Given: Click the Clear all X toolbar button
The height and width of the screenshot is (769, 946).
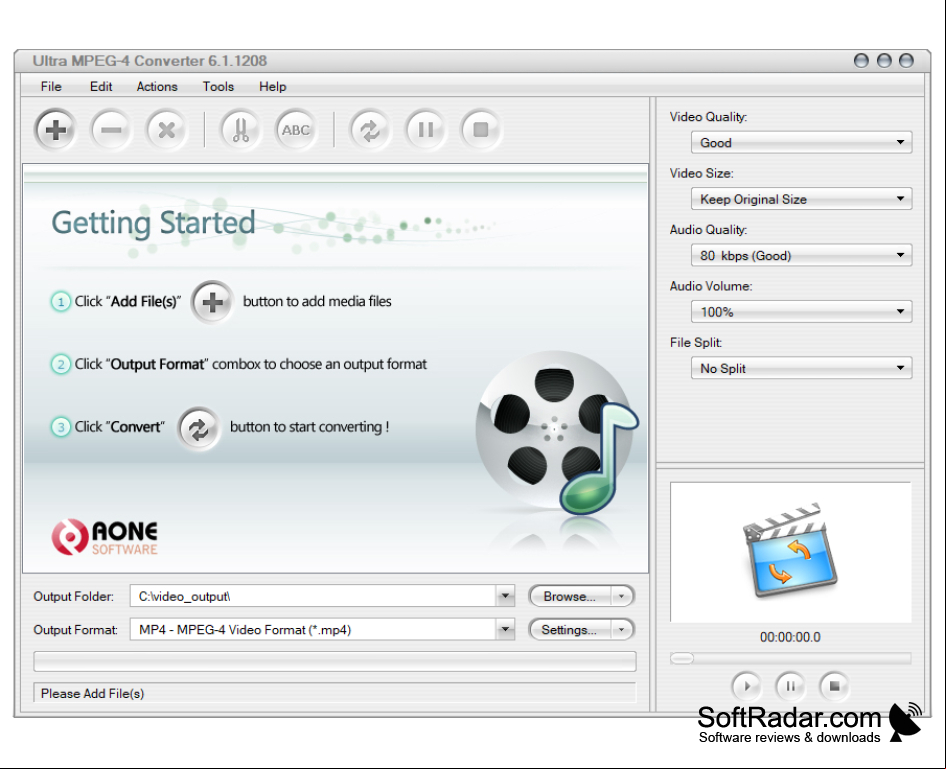Looking at the screenshot, I should pos(167,130).
